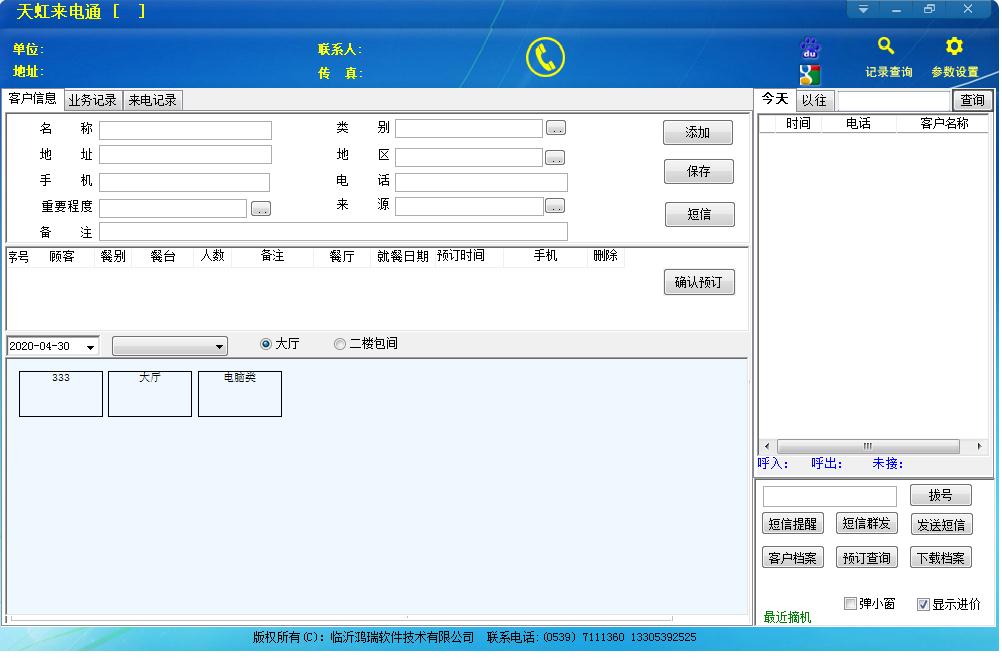Open the 重要程度 browse button
The image size is (1002, 658).
click(261, 209)
